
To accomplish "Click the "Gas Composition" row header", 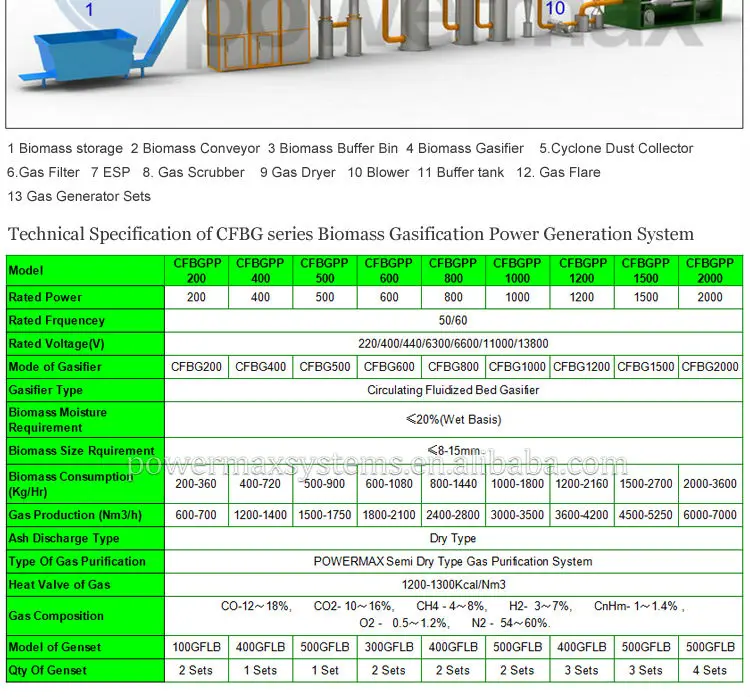I will 85,616.
